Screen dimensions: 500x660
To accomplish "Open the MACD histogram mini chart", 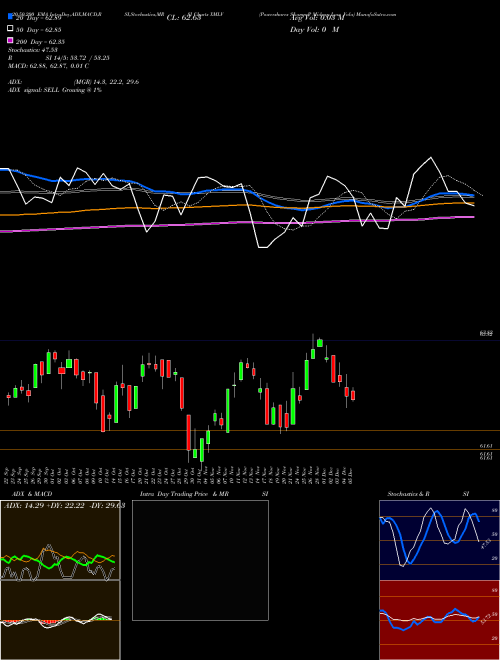I will (x=60, y=620).
